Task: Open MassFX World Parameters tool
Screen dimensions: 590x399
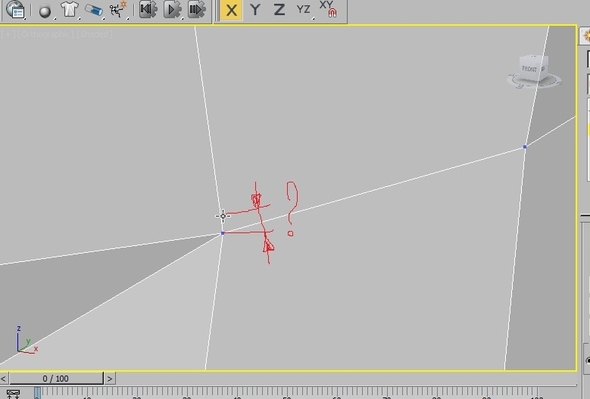Action: pos(16,9)
